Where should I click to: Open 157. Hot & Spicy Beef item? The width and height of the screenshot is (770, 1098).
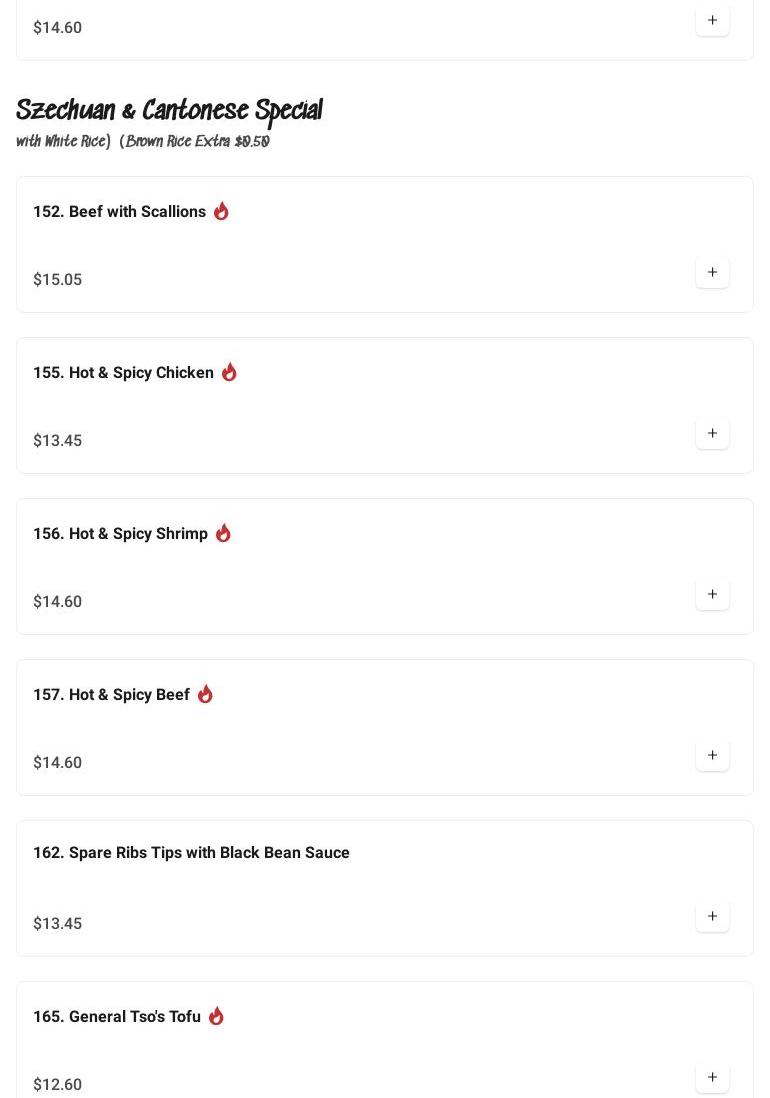[111, 695]
